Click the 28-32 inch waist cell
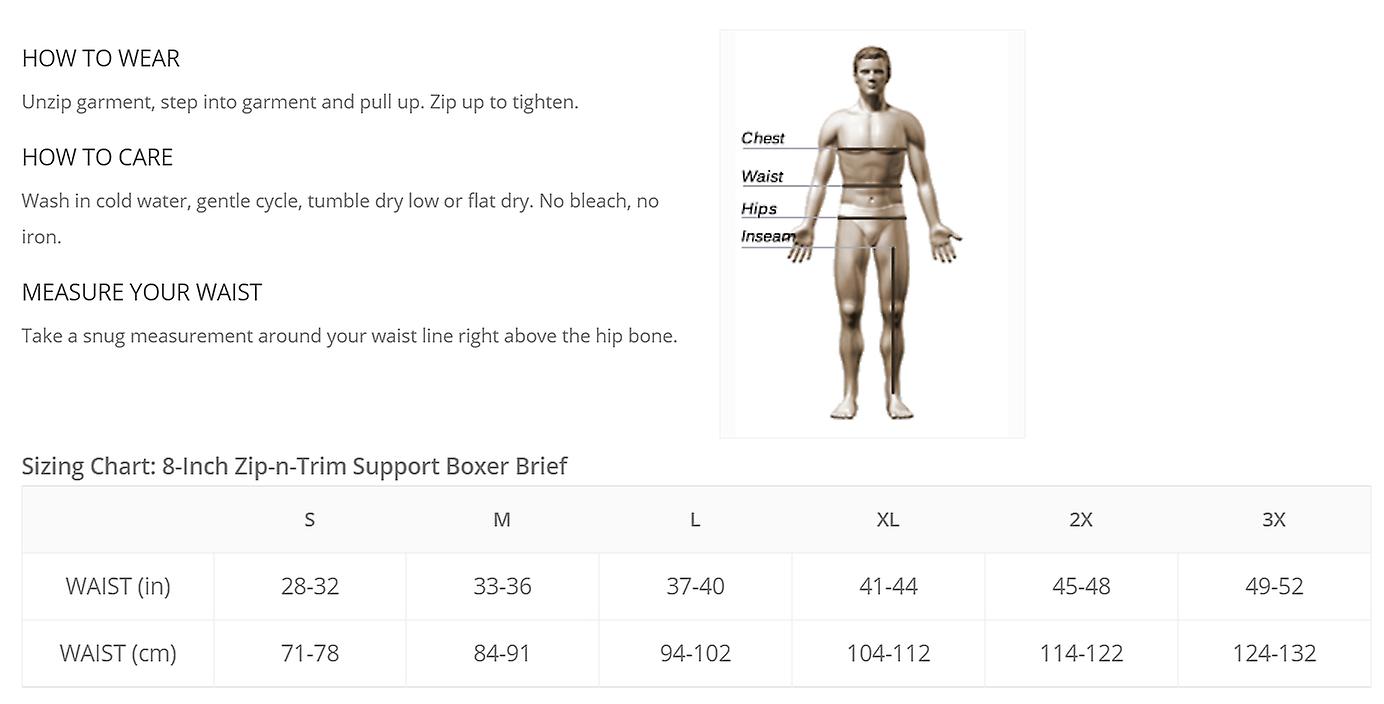The image size is (1384, 704). (310, 586)
